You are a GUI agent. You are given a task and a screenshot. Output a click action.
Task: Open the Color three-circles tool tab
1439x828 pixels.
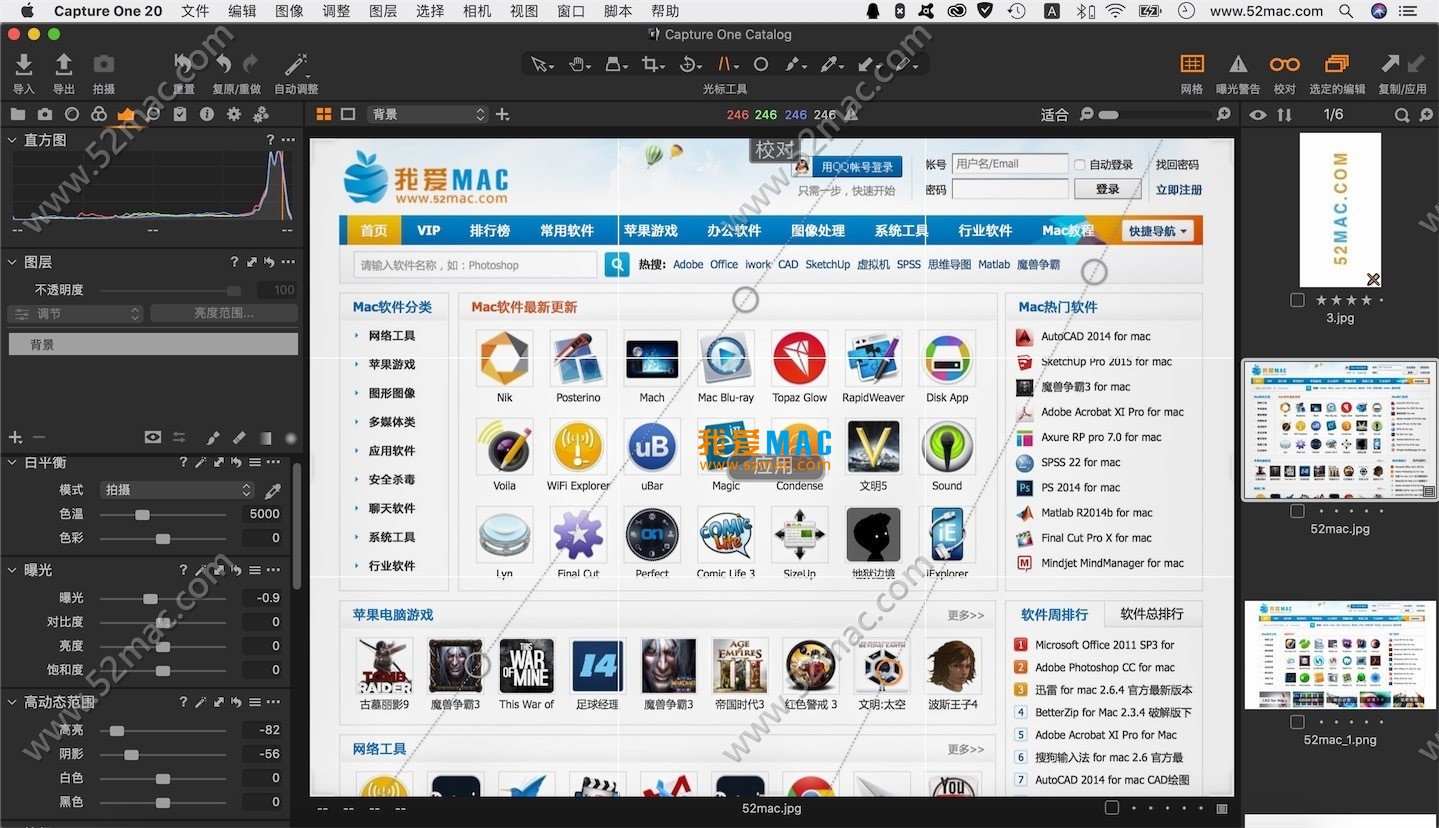coord(99,114)
